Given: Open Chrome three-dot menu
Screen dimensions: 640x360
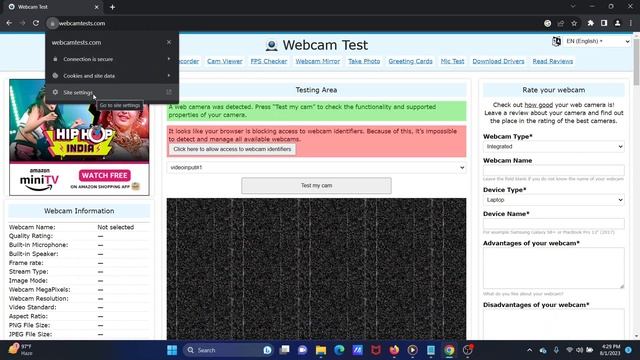Looking at the screenshot, I should click(631, 23).
